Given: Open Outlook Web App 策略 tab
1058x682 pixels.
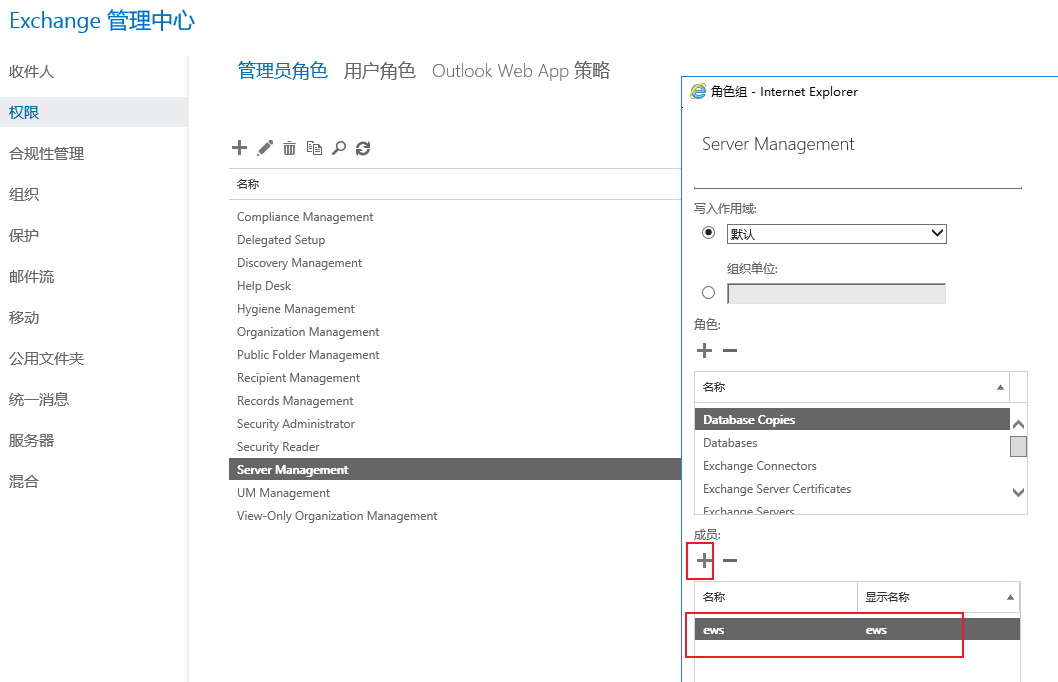Looking at the screenshot, I should 520,71.
